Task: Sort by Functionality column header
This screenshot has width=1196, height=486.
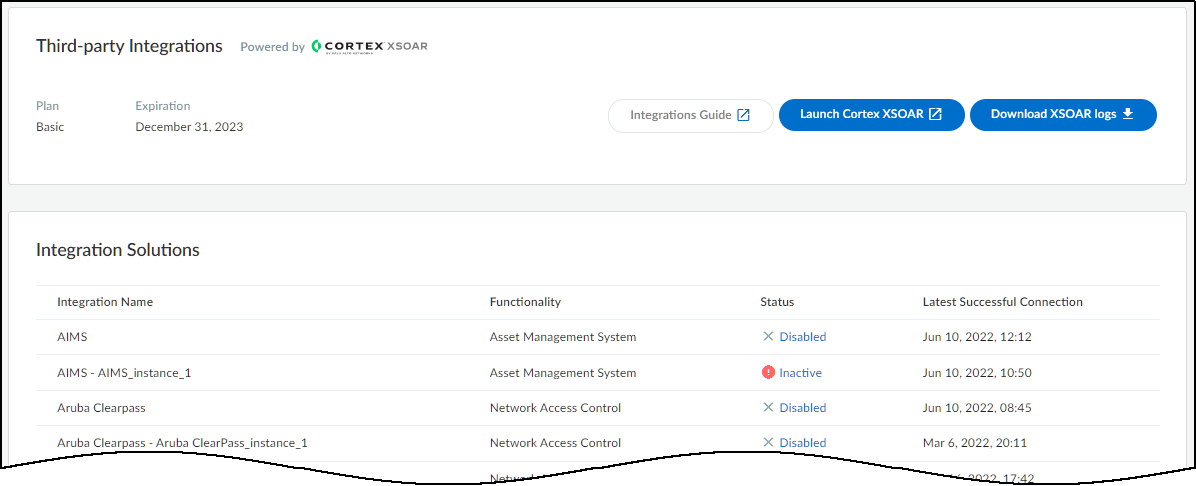Action: 525,302
